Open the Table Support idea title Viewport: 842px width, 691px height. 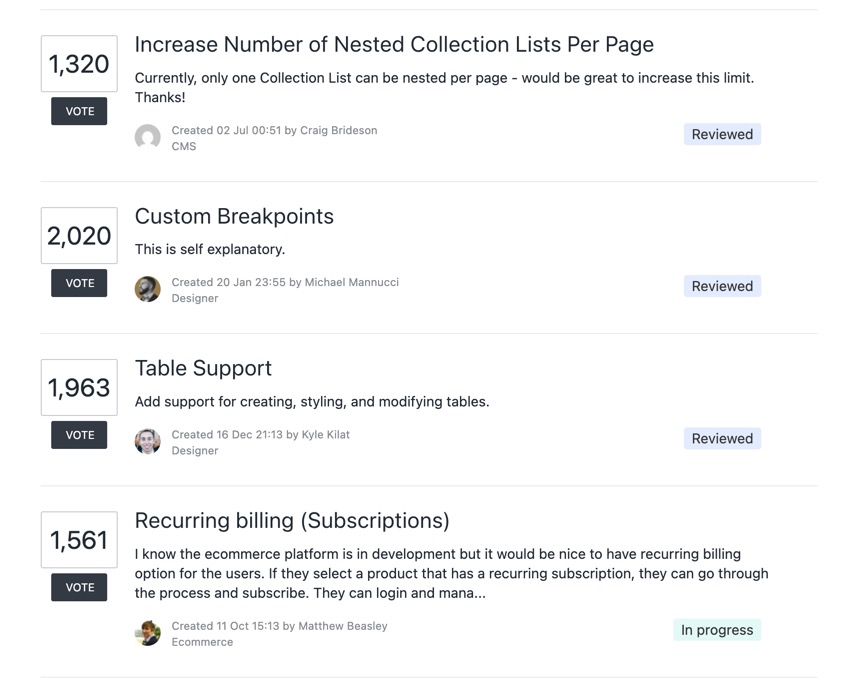(203, 368)
